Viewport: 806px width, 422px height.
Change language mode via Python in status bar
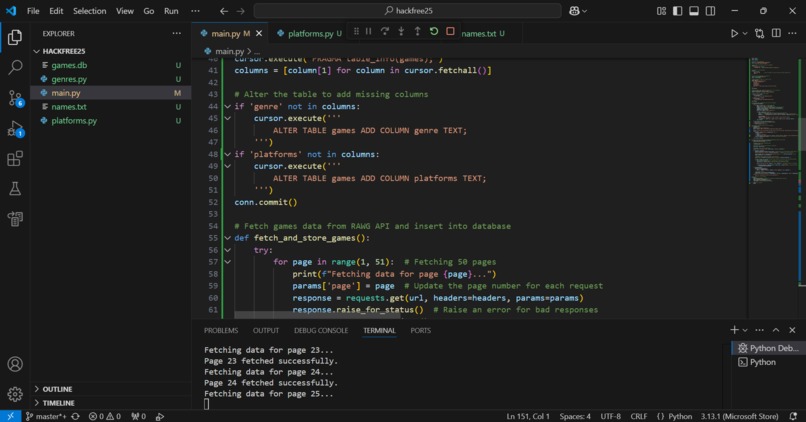coord(680,416)
